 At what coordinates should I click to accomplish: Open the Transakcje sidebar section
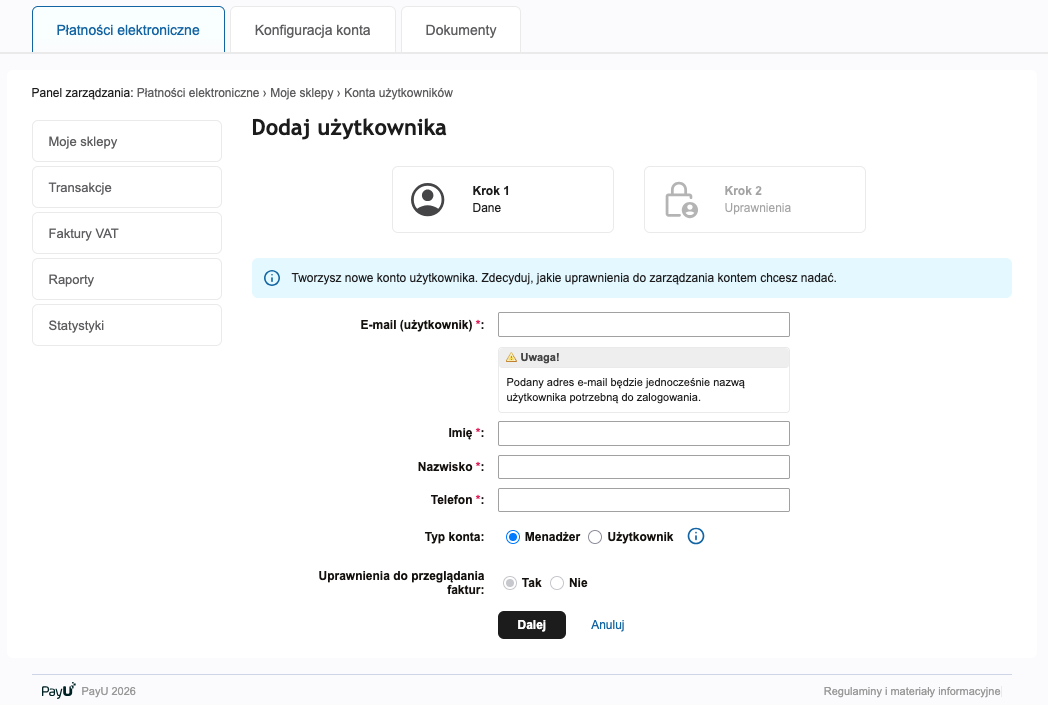(x=126, y=186)
